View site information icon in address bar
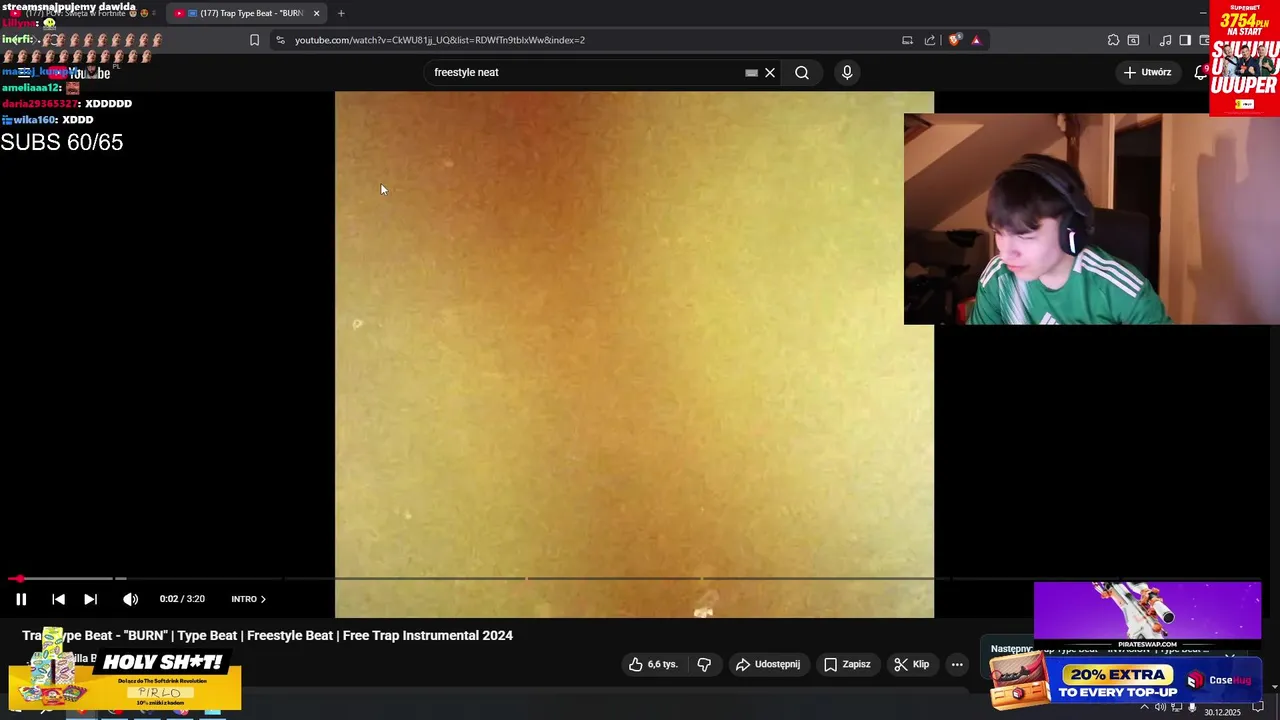 (x=280, y=40)
